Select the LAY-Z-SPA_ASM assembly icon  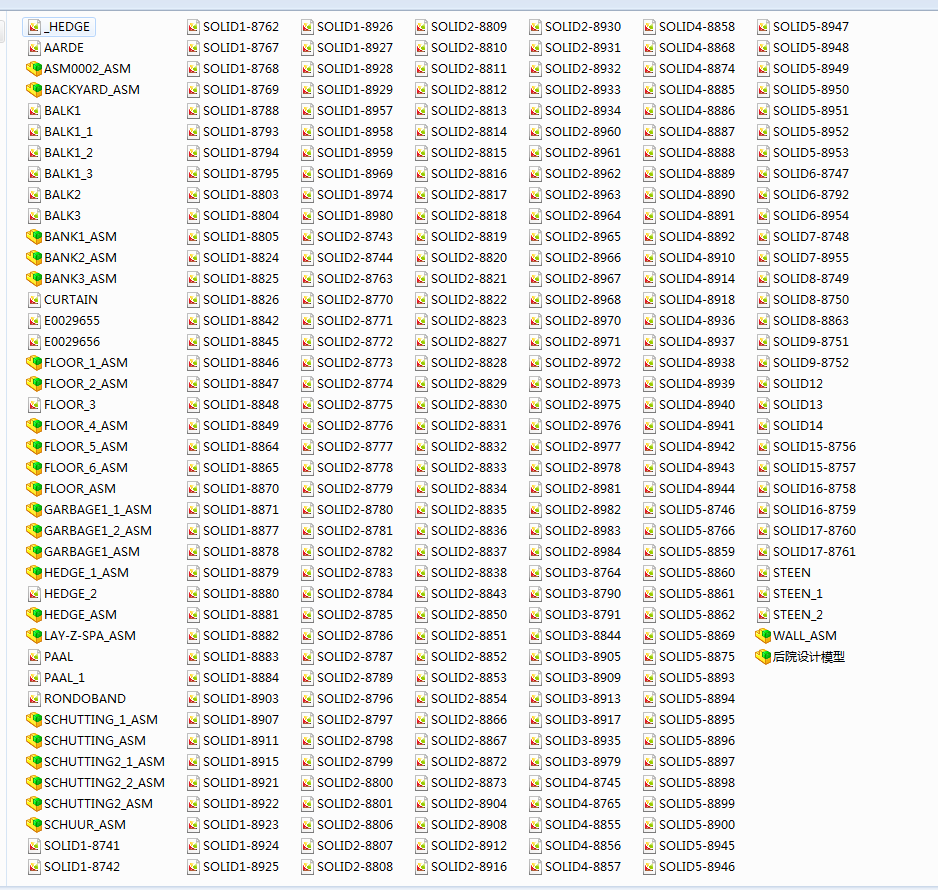click(34, 636)
